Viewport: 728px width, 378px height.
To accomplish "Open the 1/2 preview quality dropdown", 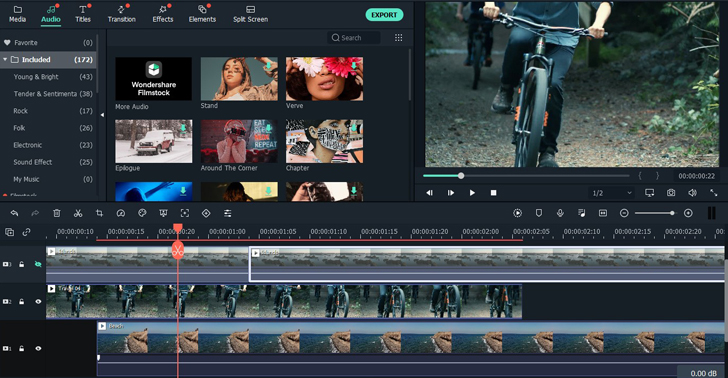I will pyautogui.click(x=611, y=193).
